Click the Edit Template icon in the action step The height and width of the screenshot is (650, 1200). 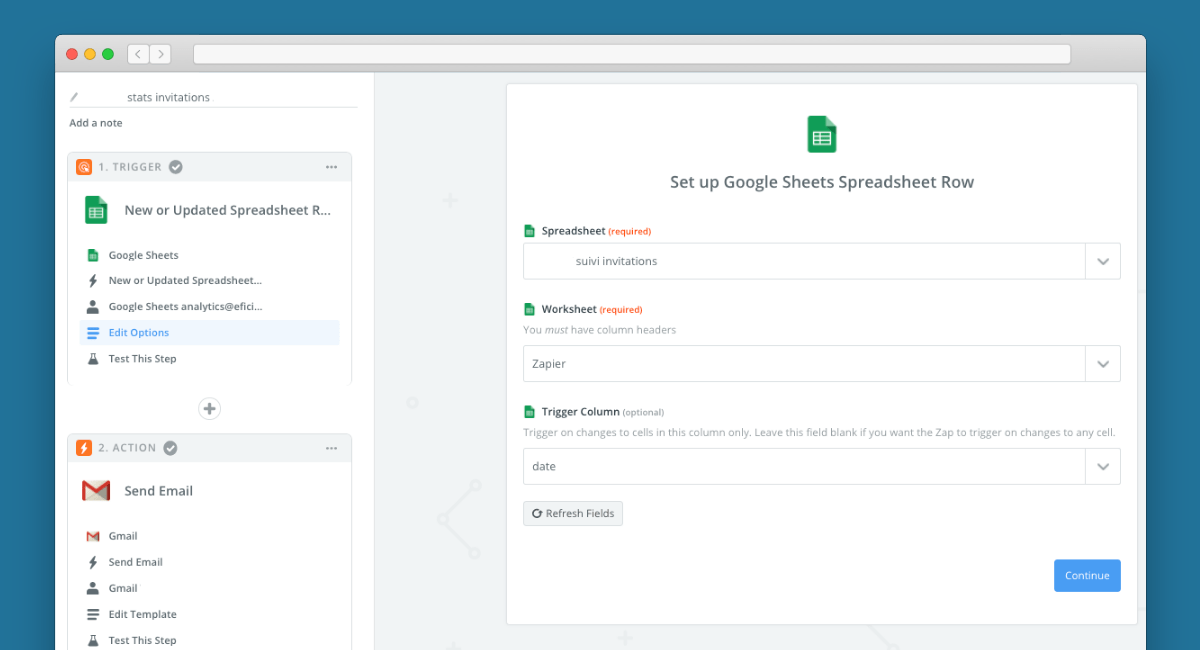(93, 614)
